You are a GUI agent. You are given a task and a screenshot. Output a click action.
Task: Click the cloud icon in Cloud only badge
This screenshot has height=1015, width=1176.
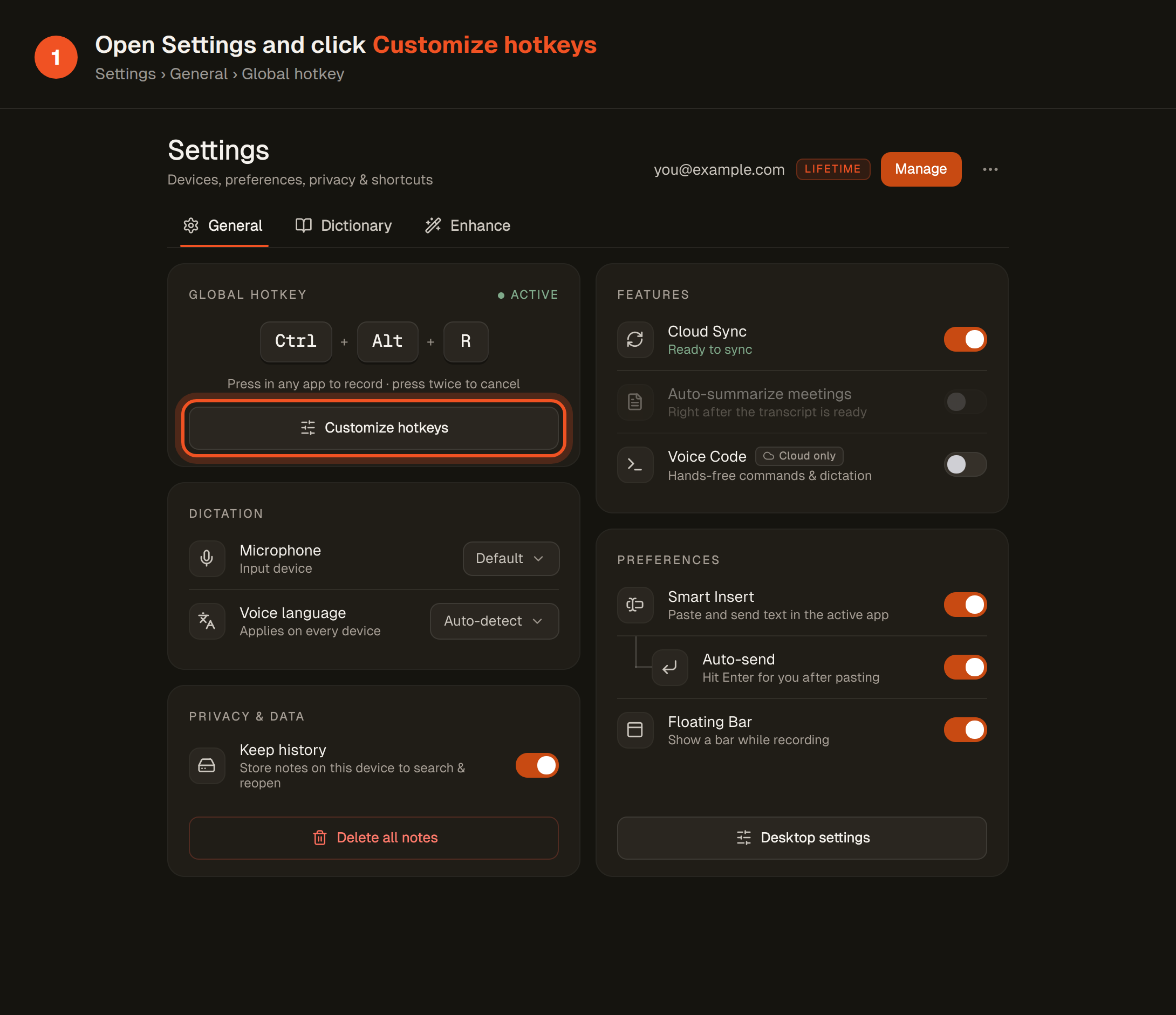click(769, 456)
